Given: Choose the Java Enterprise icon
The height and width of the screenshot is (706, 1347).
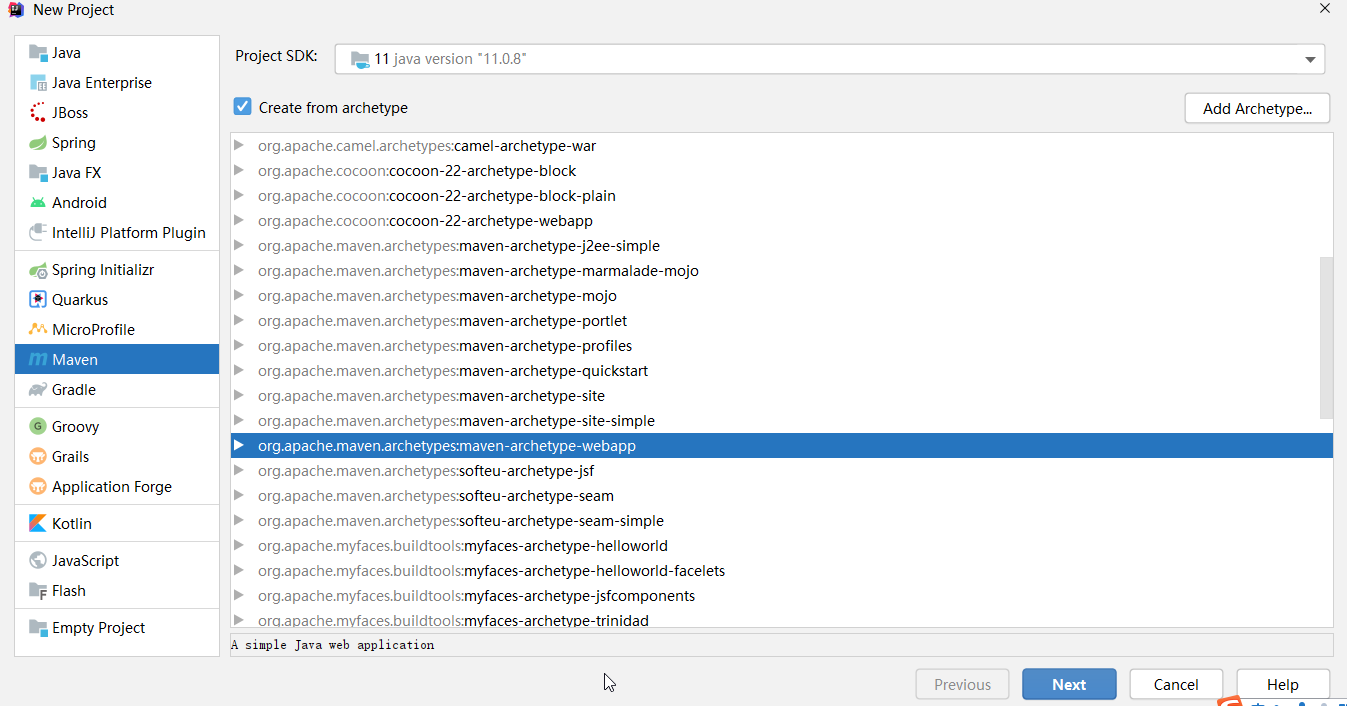Looking at the screenshot, I should (38, 83).
